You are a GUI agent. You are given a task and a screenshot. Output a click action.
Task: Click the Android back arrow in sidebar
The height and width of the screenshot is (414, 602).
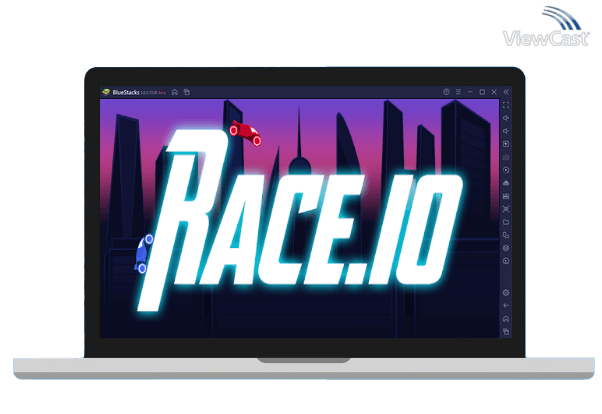point(506,306)
